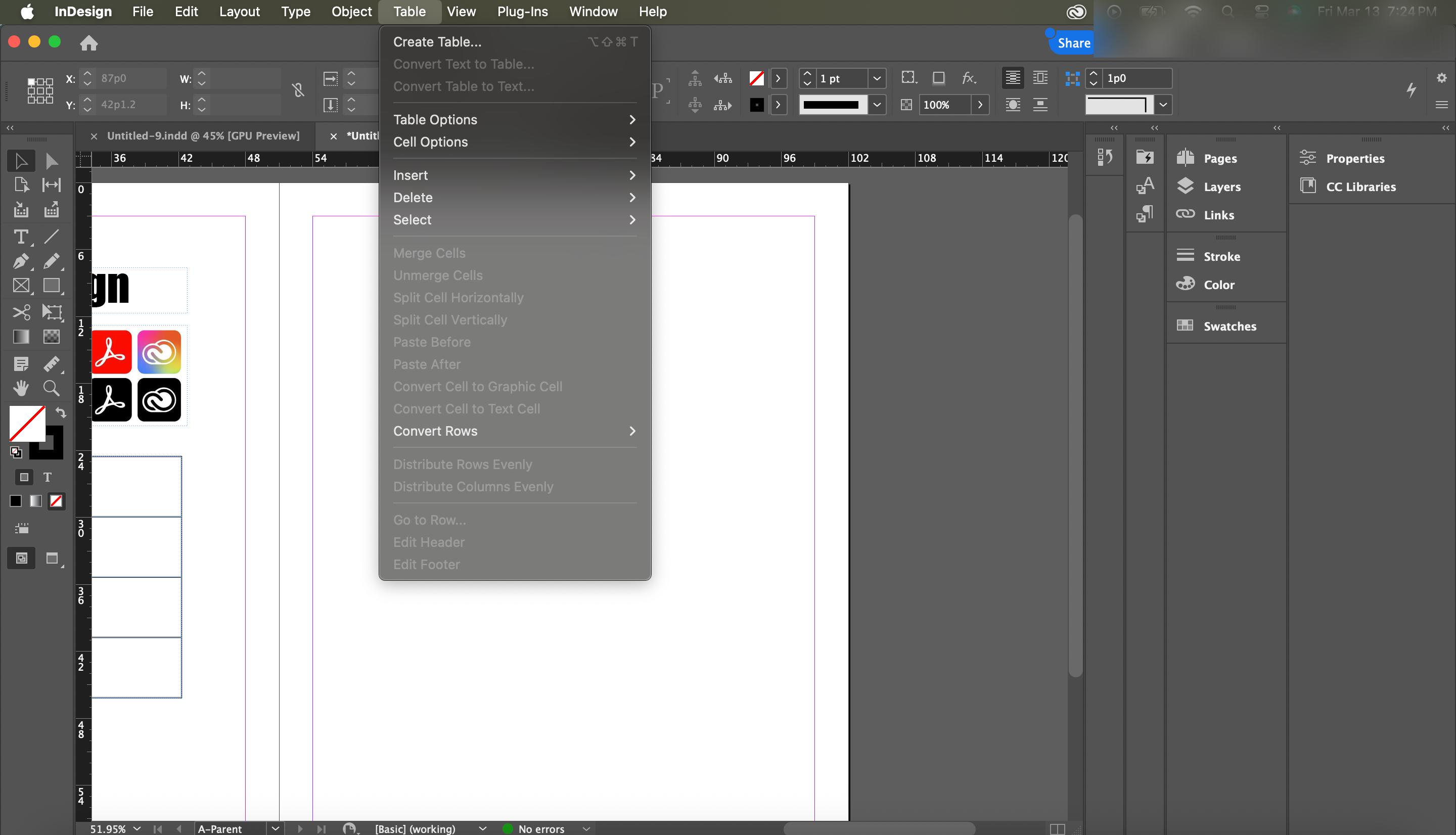Toggle constrain proportions link icon
Viewport: 1456px width, 835px height.
point(298,90)
